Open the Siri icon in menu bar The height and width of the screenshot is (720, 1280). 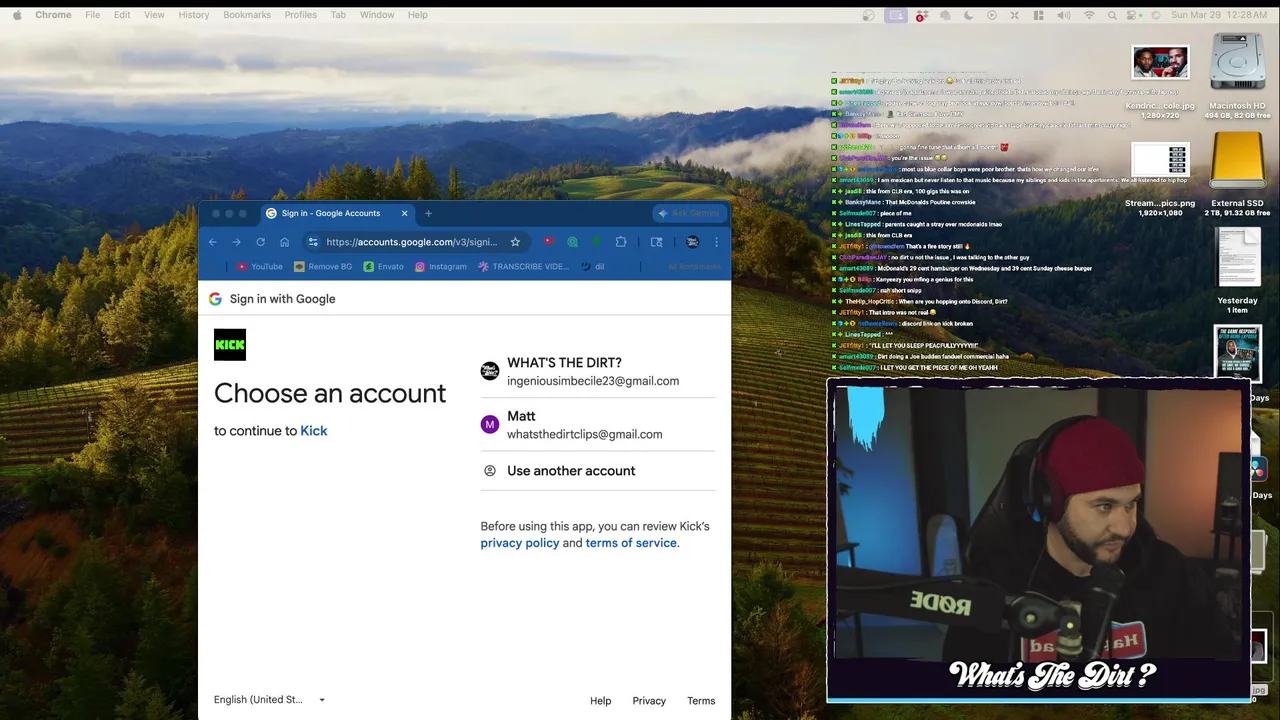tap(1156, 15)
